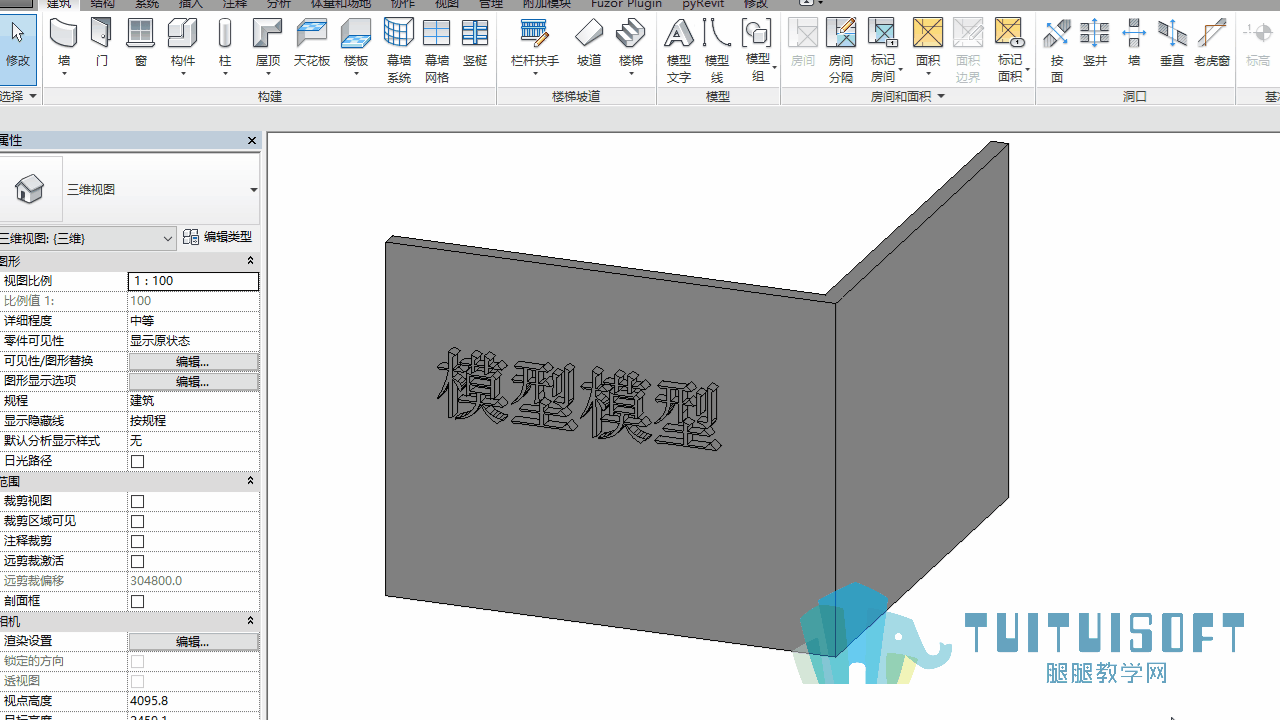Select the 老虎窗 (Dormer) opening tool

[1212, 45]
